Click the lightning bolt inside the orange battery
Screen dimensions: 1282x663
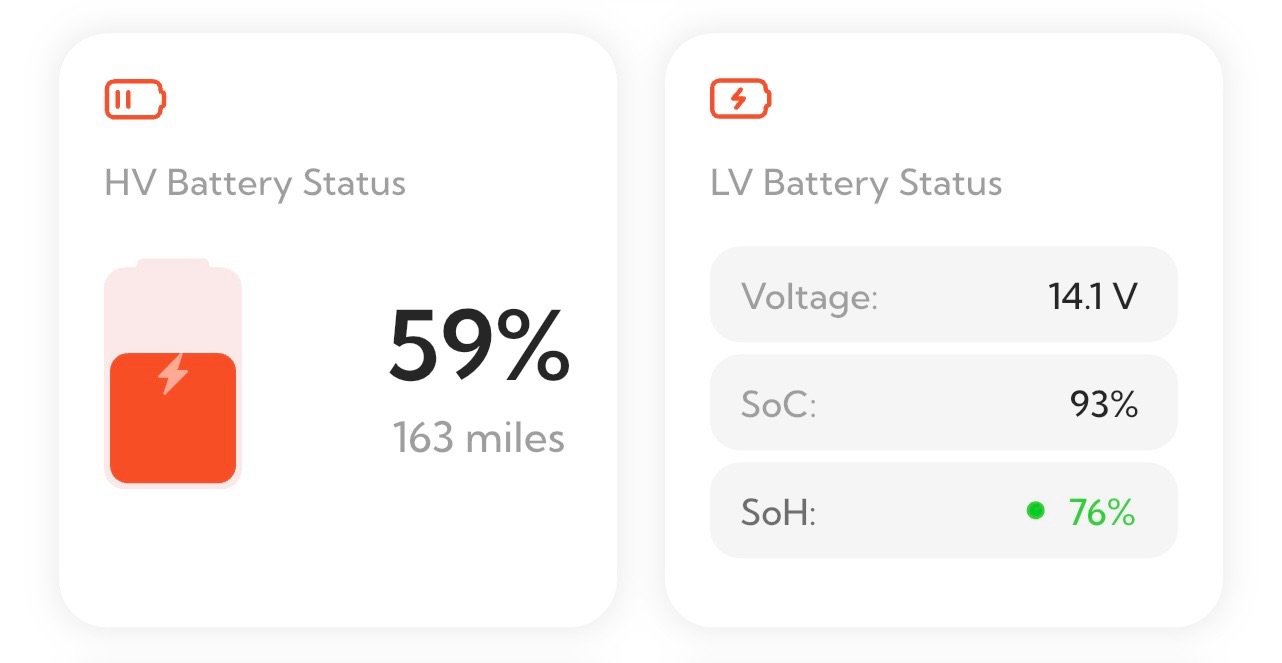174,373
